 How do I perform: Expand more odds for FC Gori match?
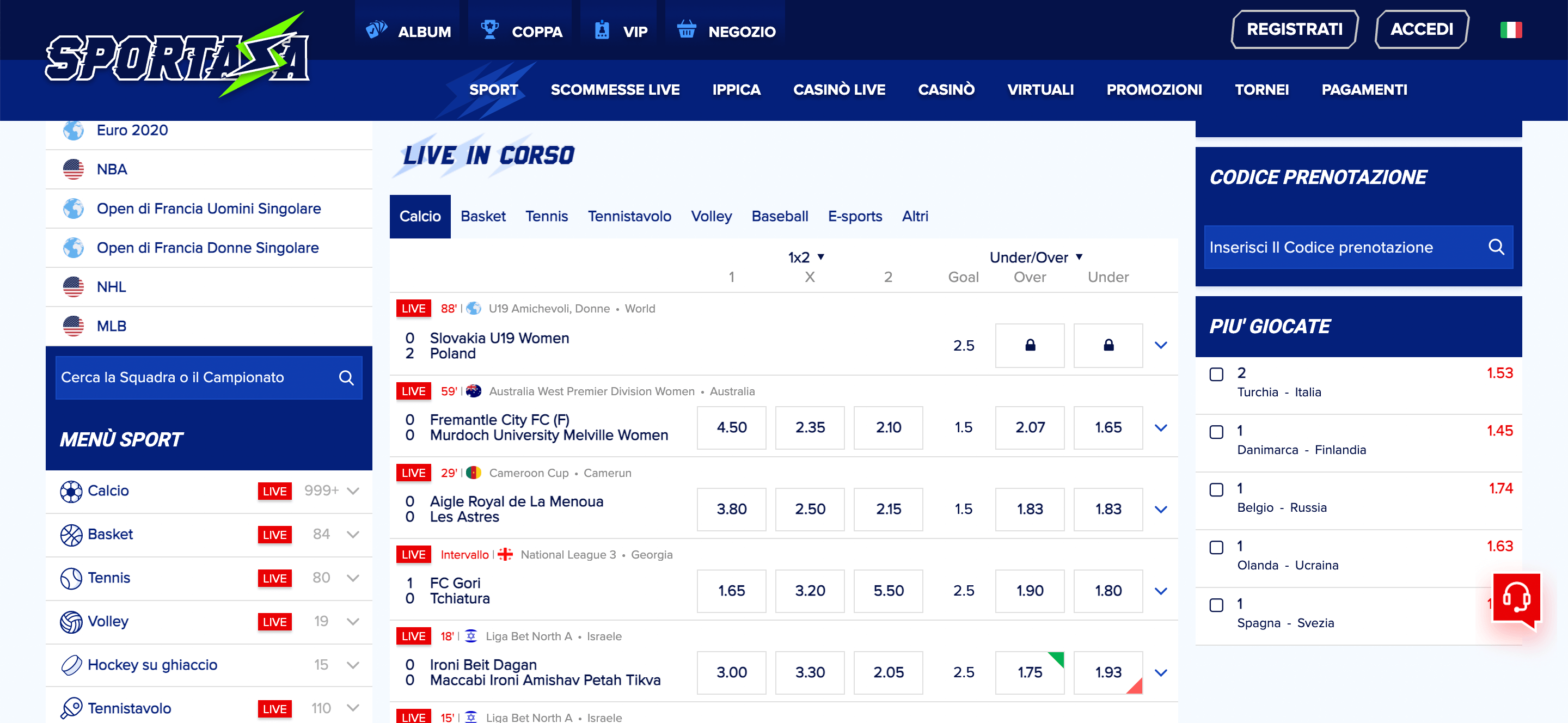pos(1161,590)
